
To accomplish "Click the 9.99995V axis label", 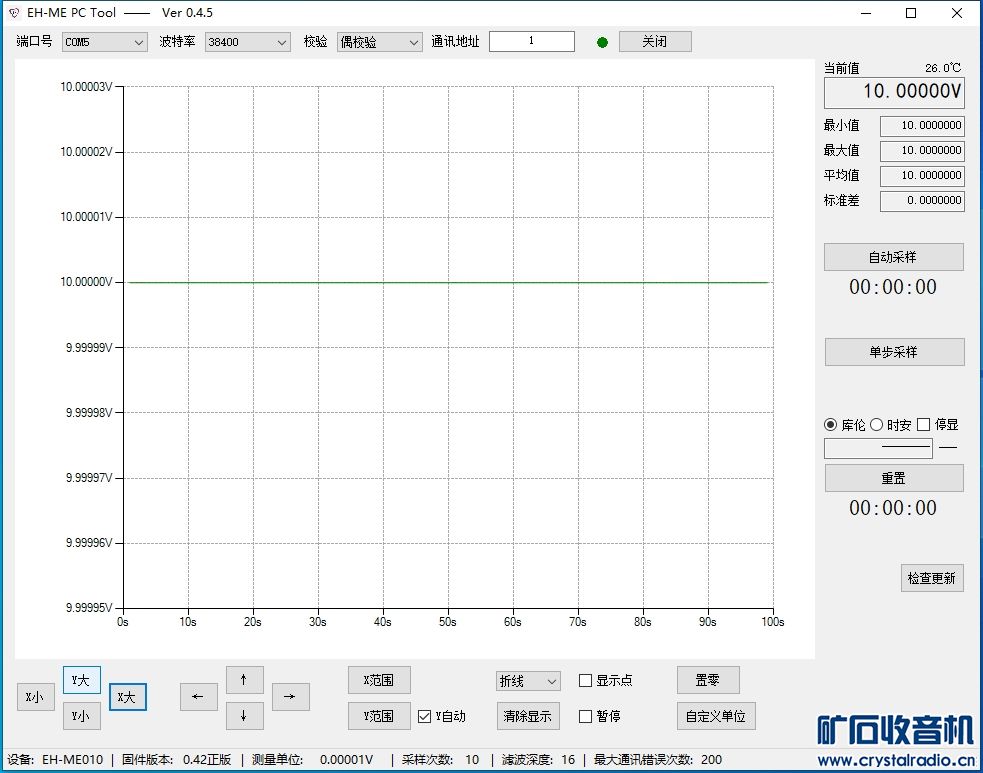I will (x=89, y=607).
